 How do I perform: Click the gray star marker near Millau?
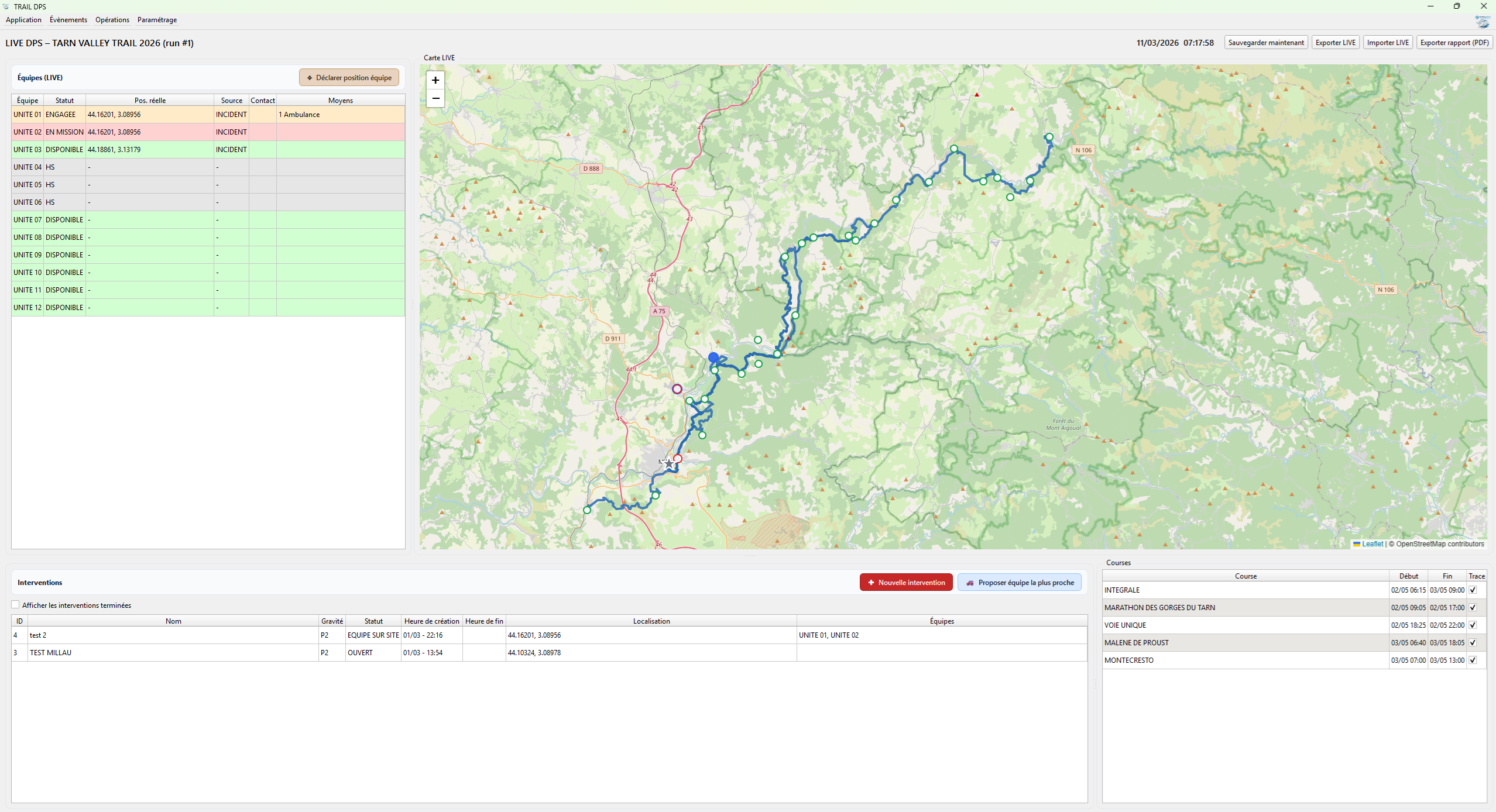point(668,463)
